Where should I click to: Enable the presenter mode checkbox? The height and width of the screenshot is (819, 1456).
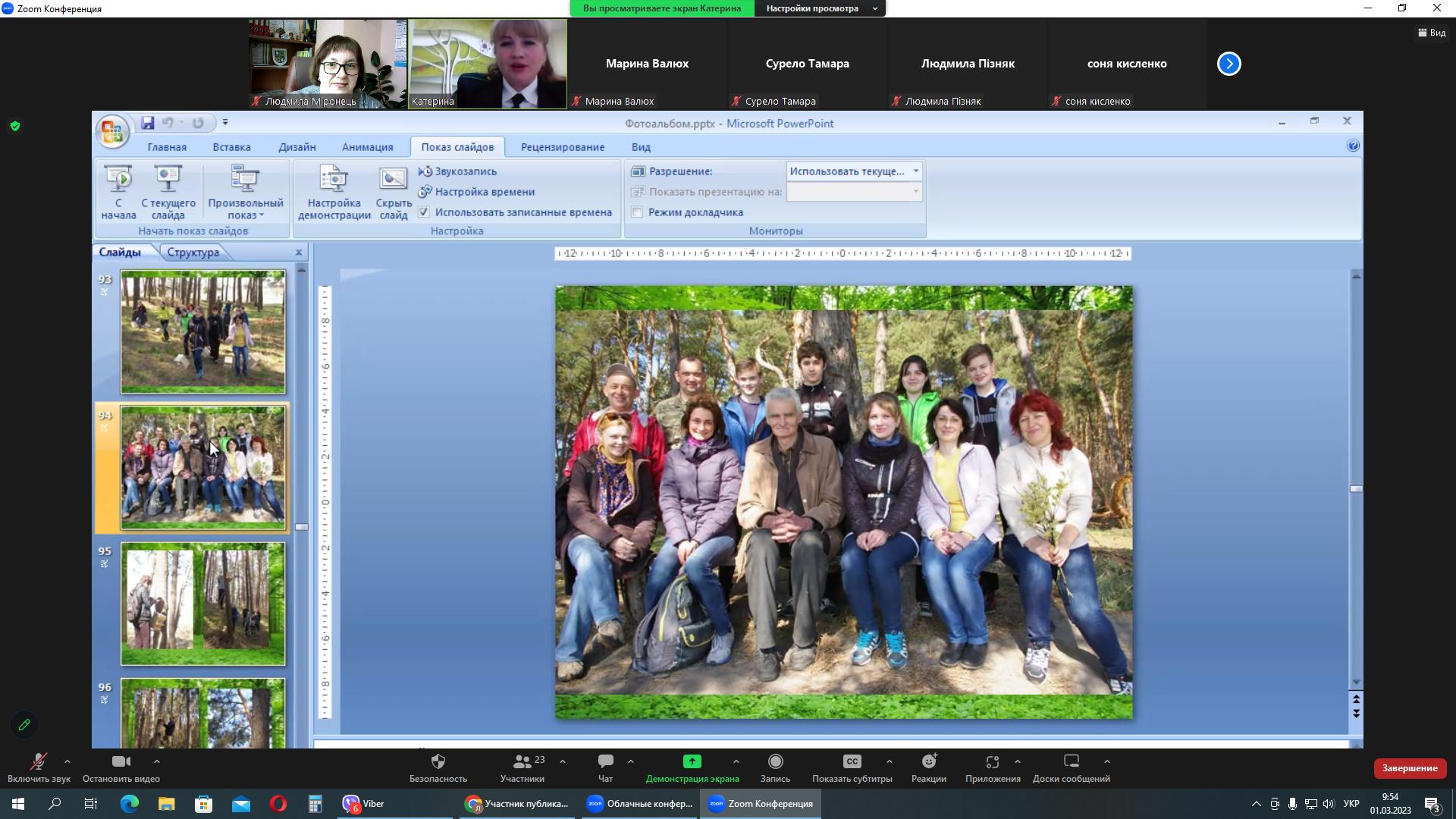[x=638, y=212]
